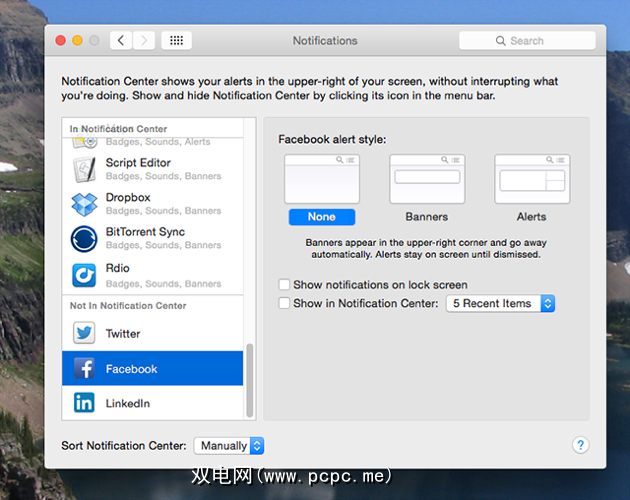Open the 5 Recent Items dropdown
This screenshot has height=500, width=630.
(x=500, y=303)
